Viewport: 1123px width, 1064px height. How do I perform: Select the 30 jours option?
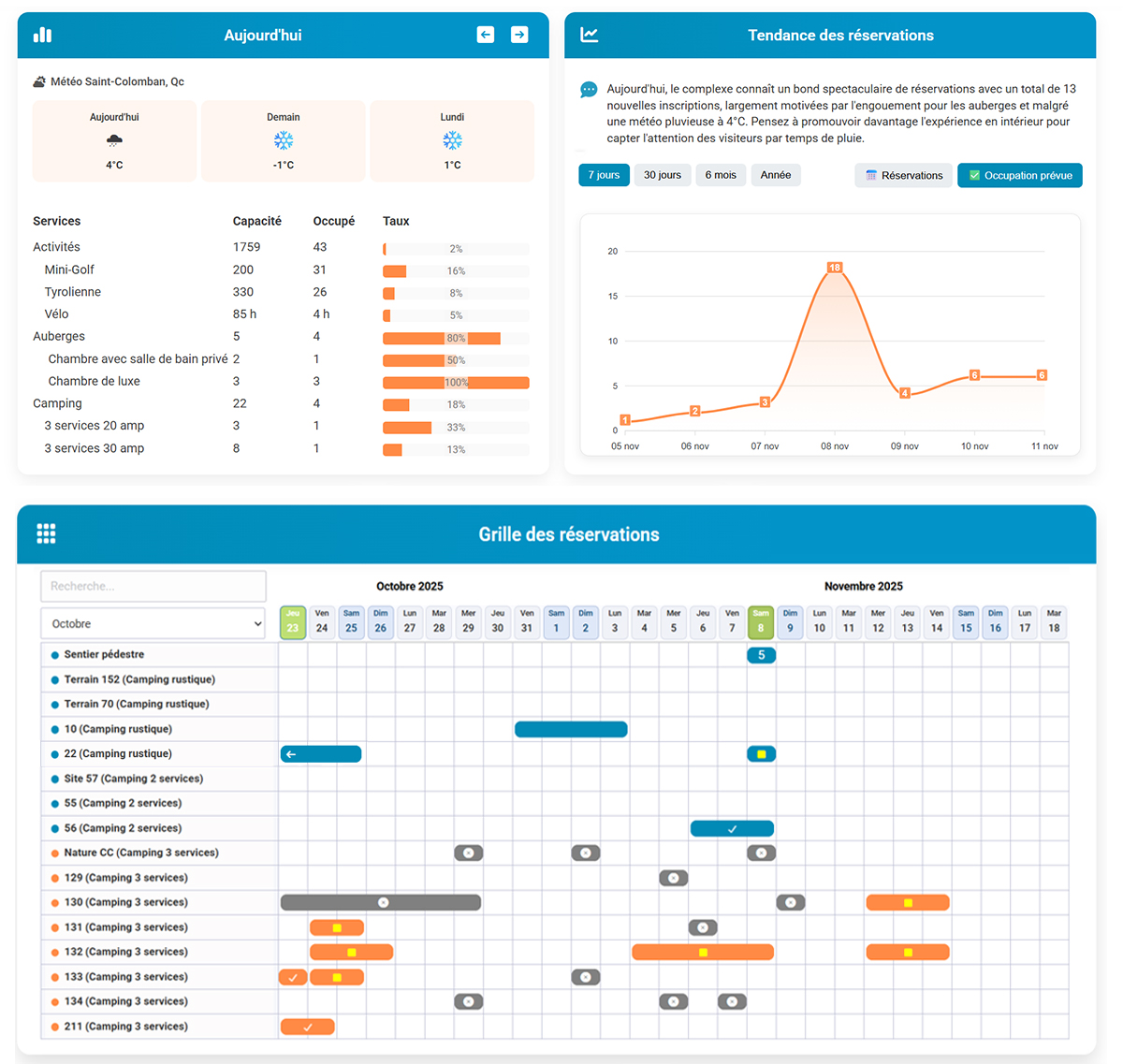[662, 175]
